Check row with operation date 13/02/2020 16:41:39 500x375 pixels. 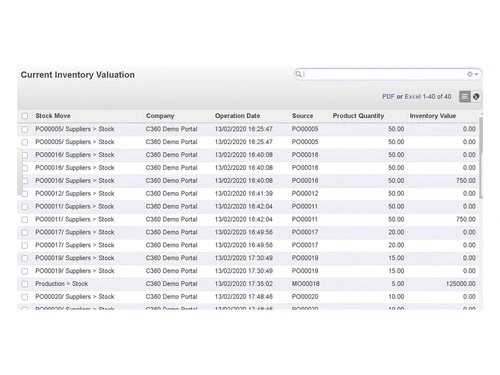[x=25, y=194]
